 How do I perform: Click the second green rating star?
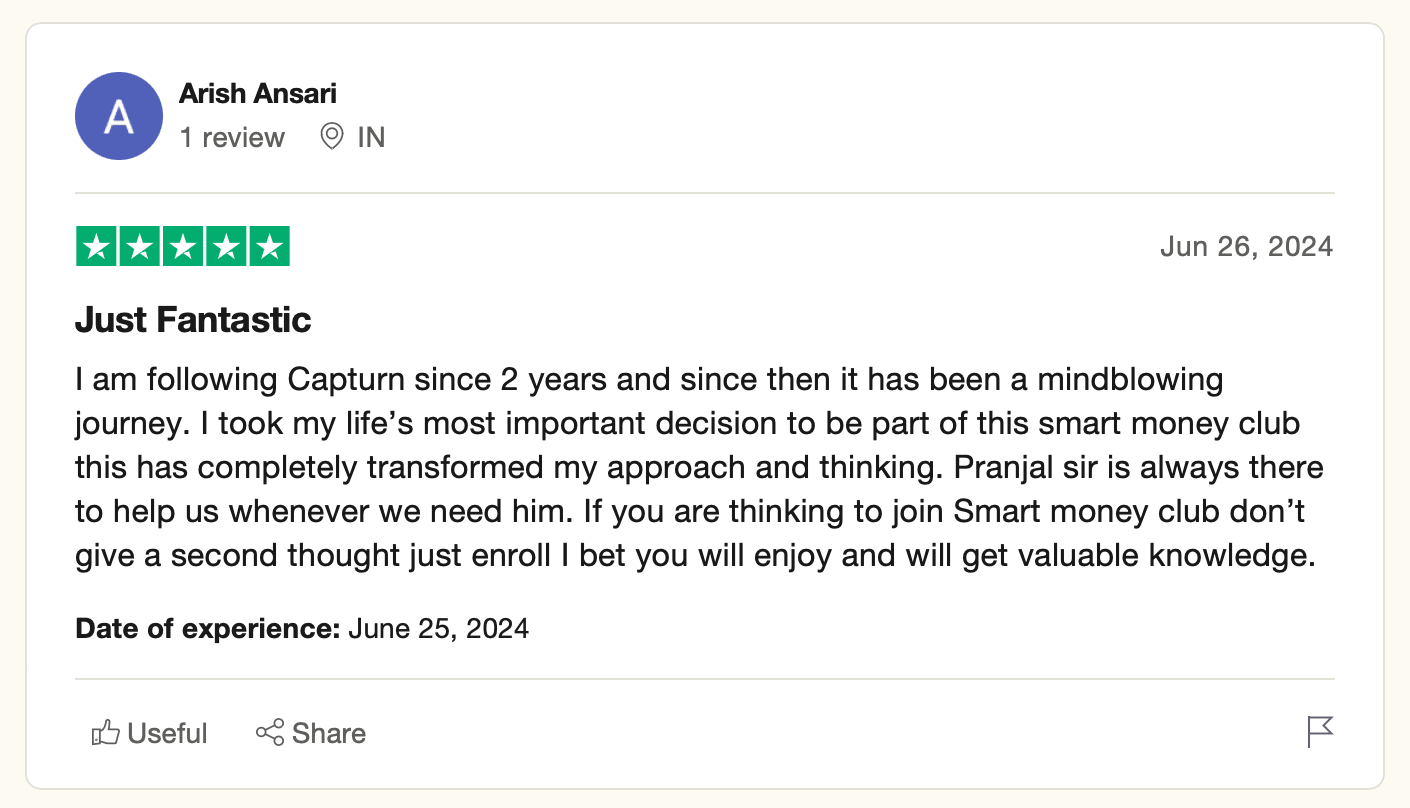140,246
